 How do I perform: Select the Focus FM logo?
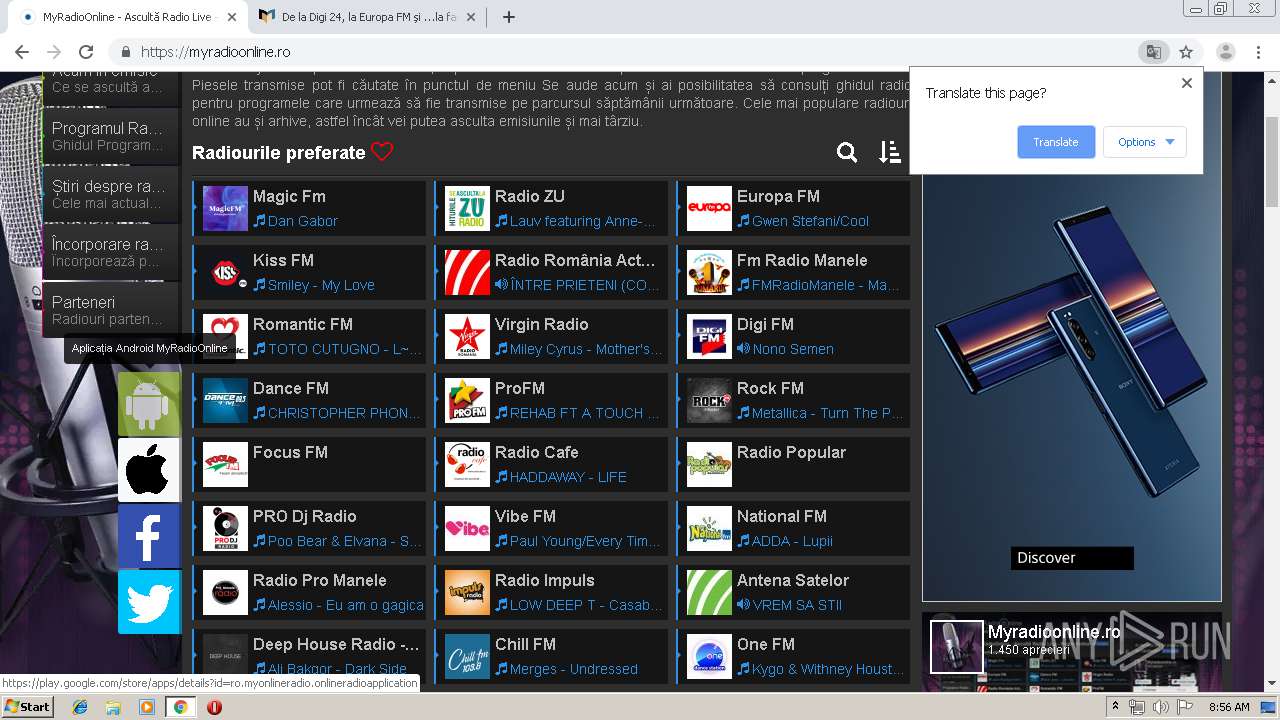click(x=225, y=464)
